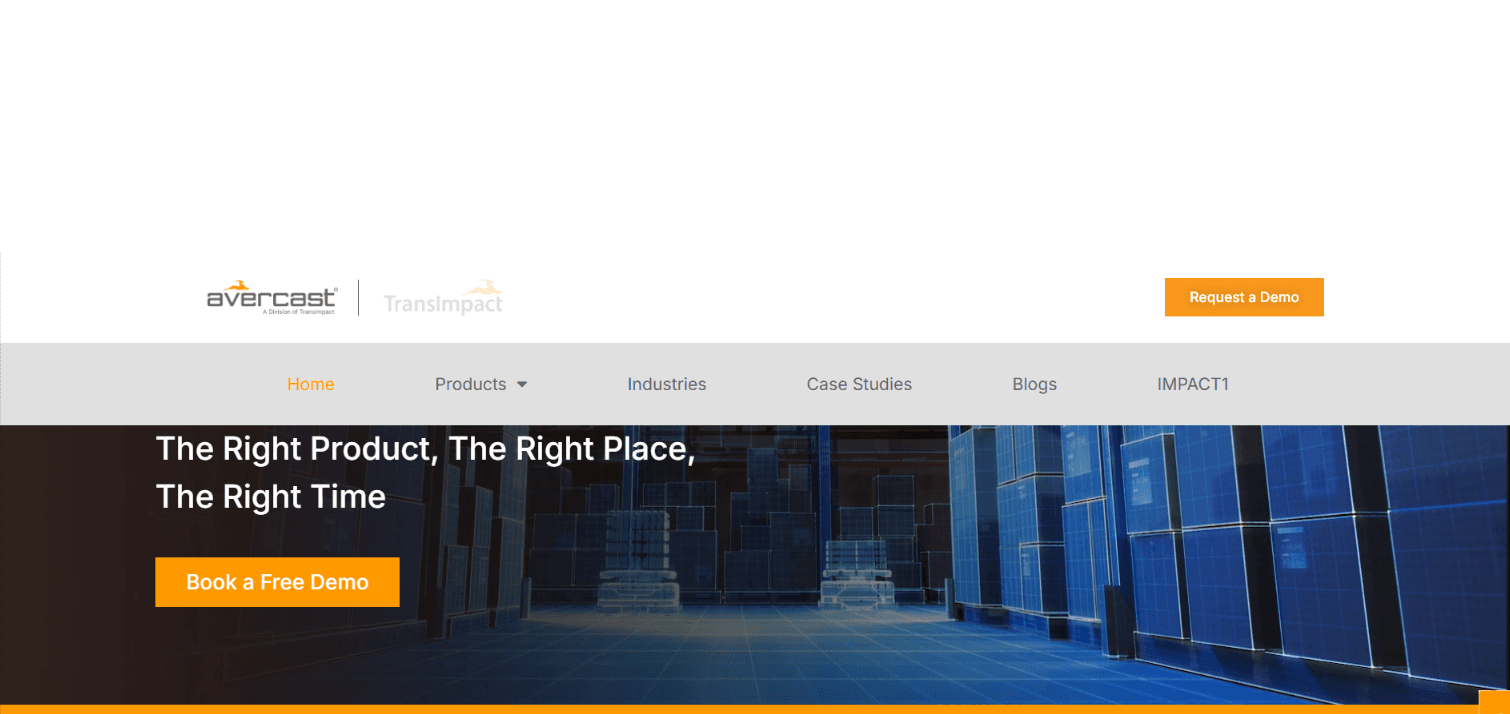Click 'The Right Time' hero text line

pos(271,497)
